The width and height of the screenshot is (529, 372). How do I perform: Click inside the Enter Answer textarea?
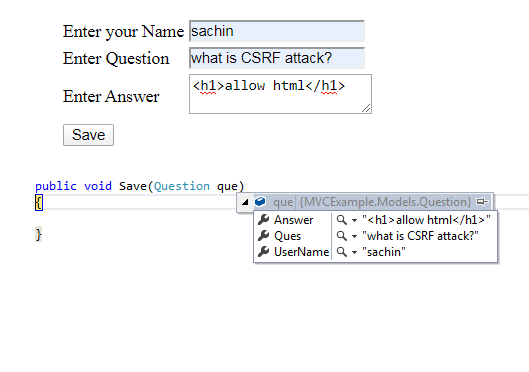[x=280, y=94]
